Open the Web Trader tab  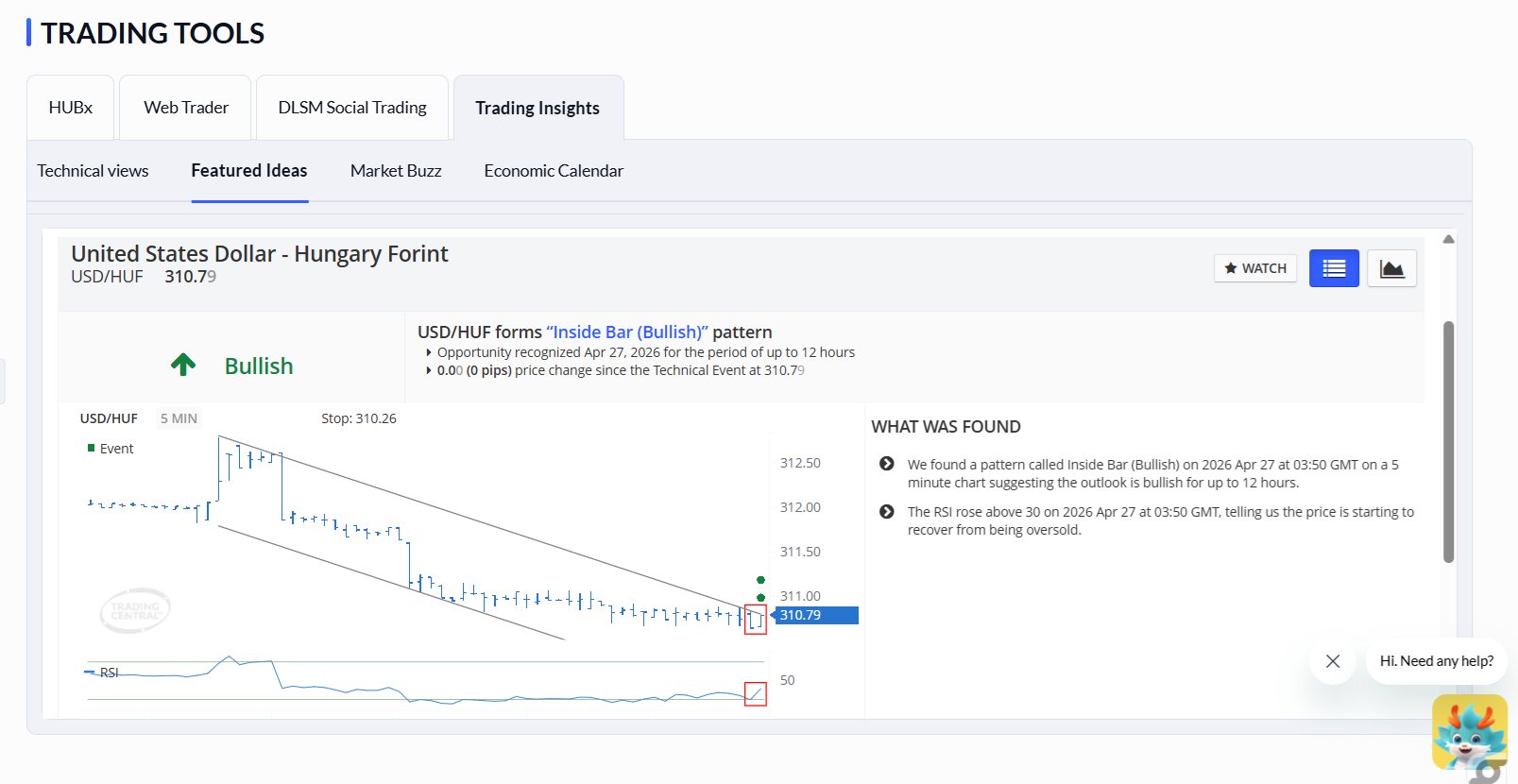(186, 108)
